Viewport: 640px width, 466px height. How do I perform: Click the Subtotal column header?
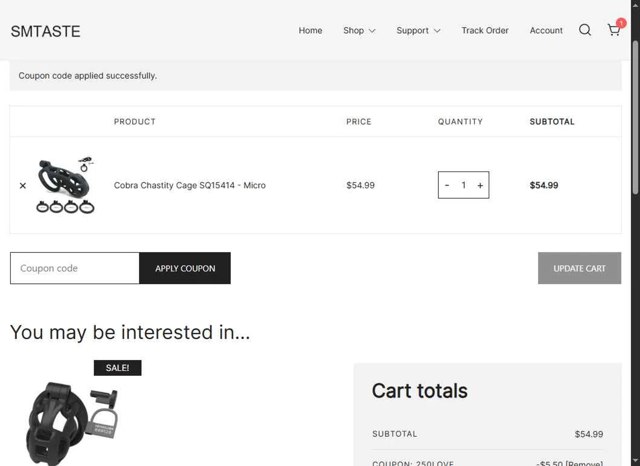pyautogui.click(x=552, y=122)
